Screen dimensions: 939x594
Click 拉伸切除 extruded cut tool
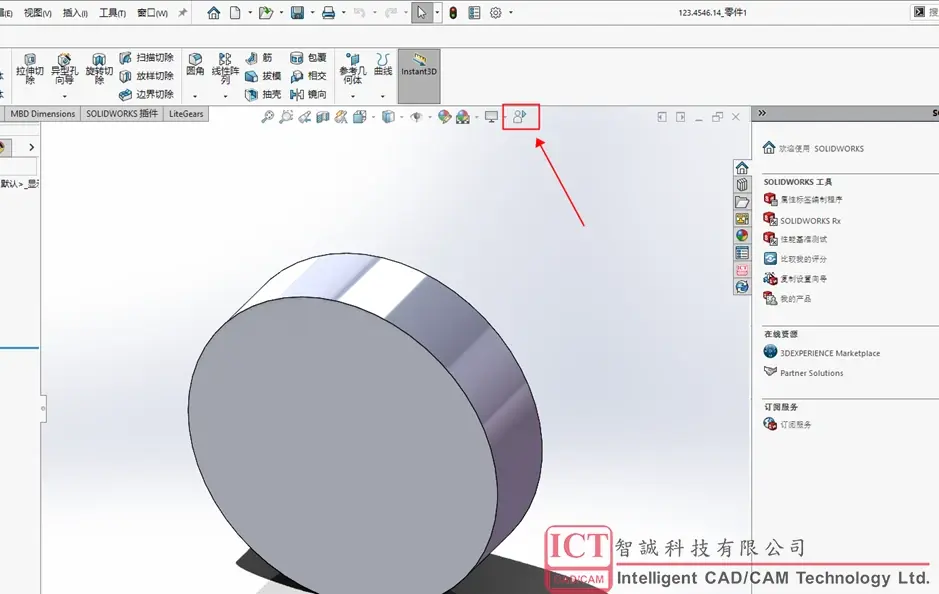click(29, 69)
